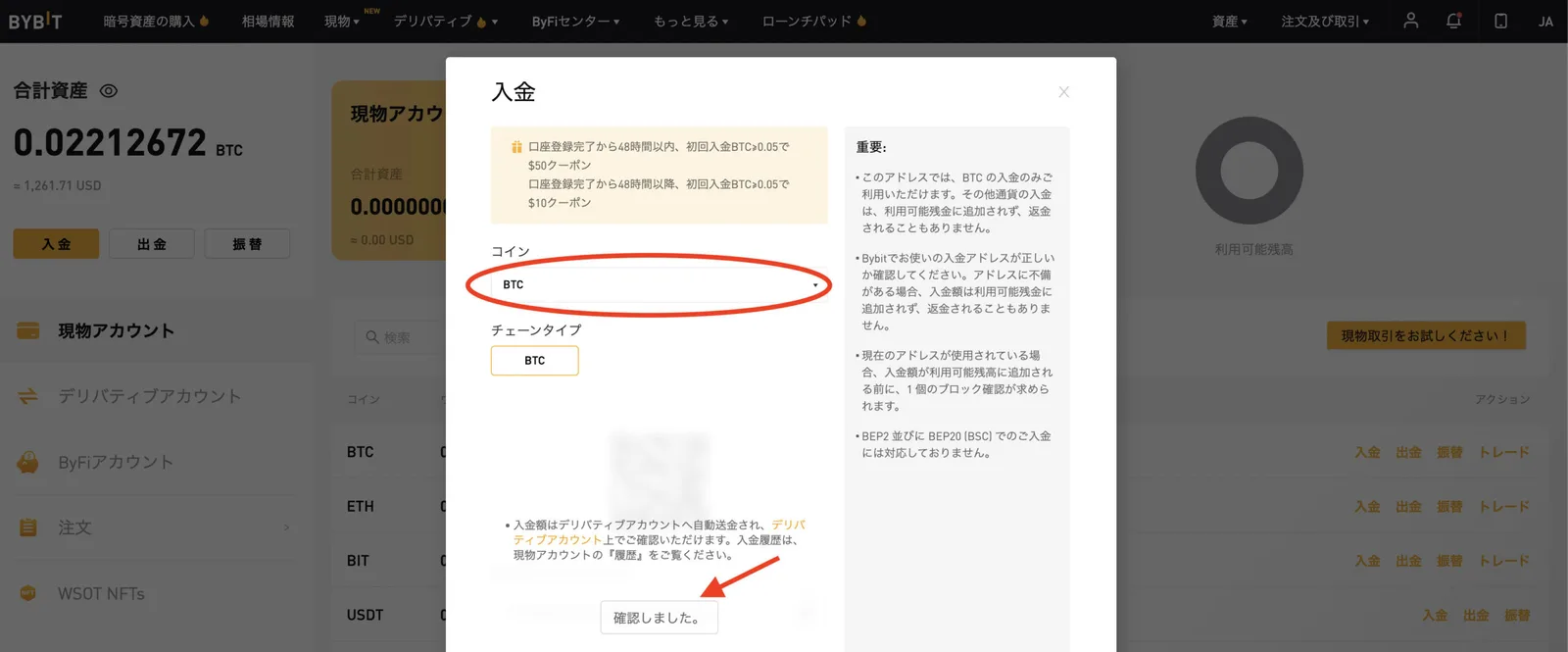
Task: Click the 出金 button under total assets
Action: (152, 244)
